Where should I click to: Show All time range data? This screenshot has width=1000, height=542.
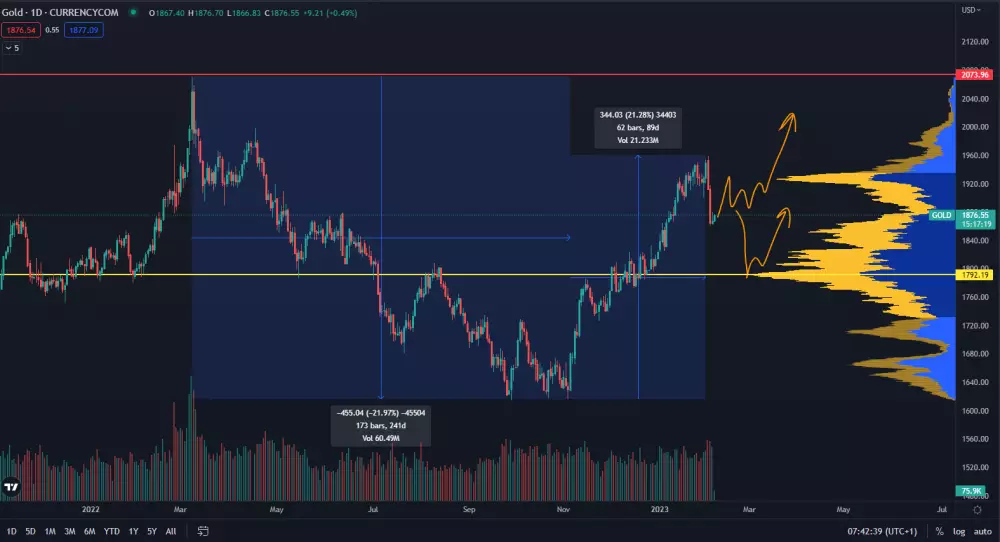[171, 531]
